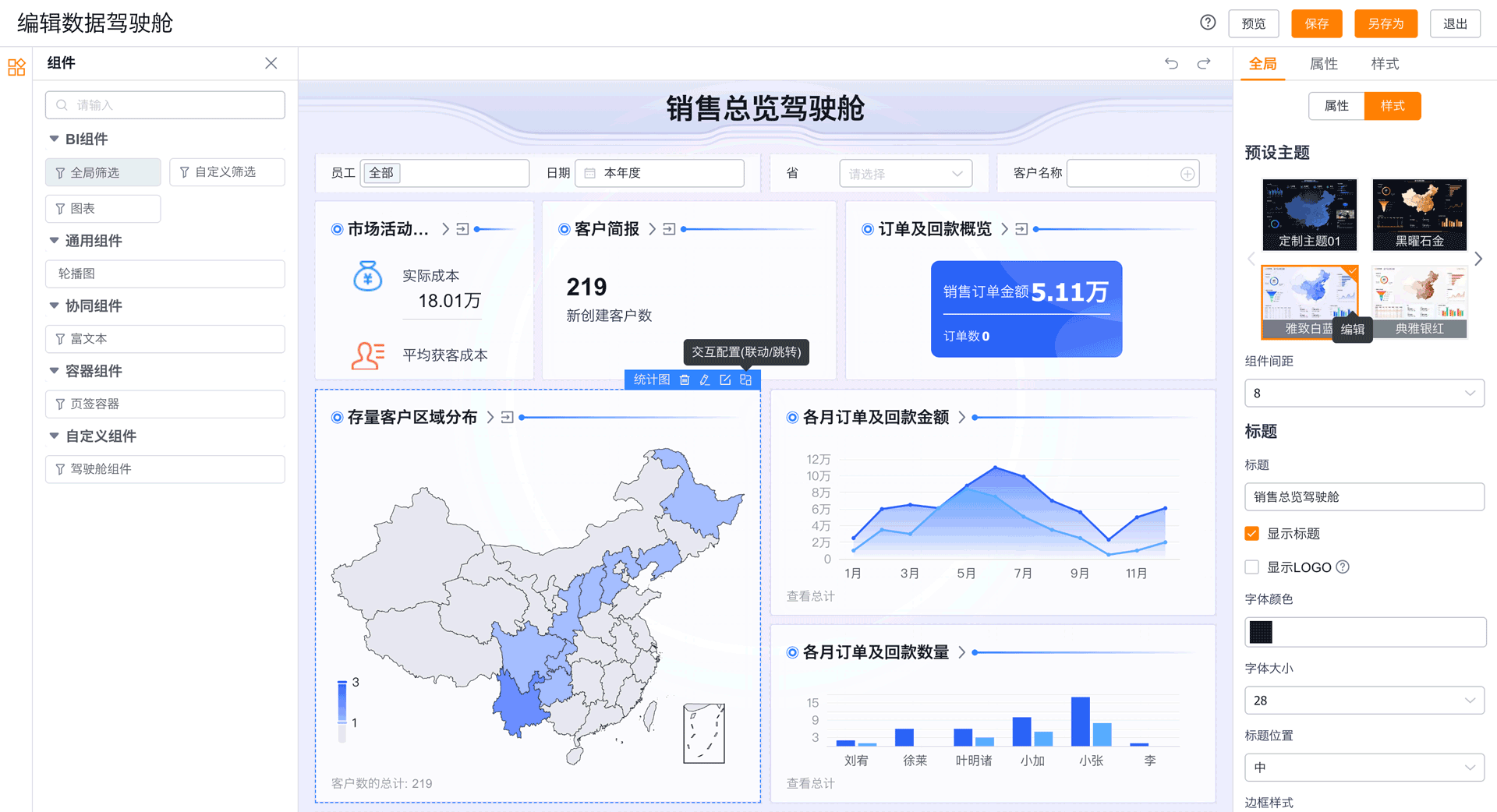
Task: Click the component panel grid icon in left rail
Action: 16,67
